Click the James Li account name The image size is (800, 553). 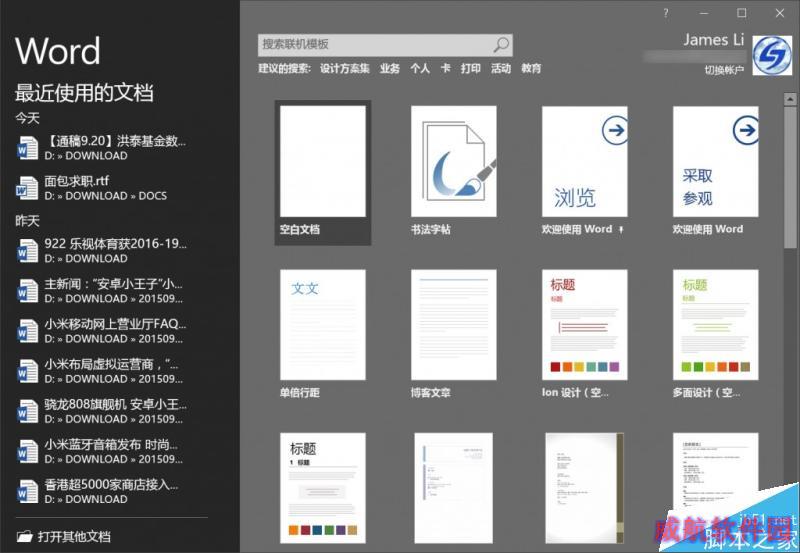714,40
